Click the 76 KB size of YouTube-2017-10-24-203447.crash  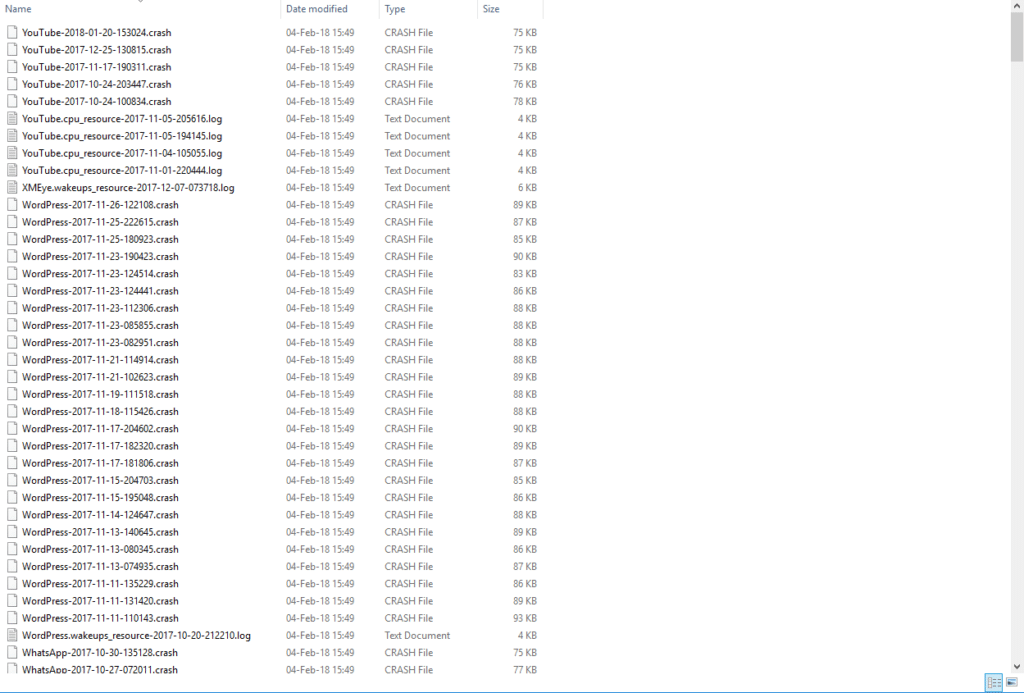(x=524, y=84)
